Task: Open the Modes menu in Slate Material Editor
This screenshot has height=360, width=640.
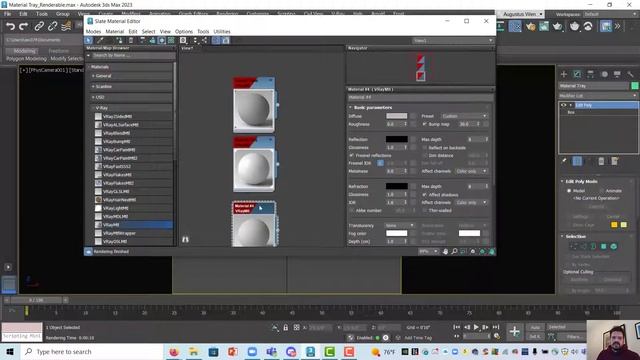Action: [93, 31]
